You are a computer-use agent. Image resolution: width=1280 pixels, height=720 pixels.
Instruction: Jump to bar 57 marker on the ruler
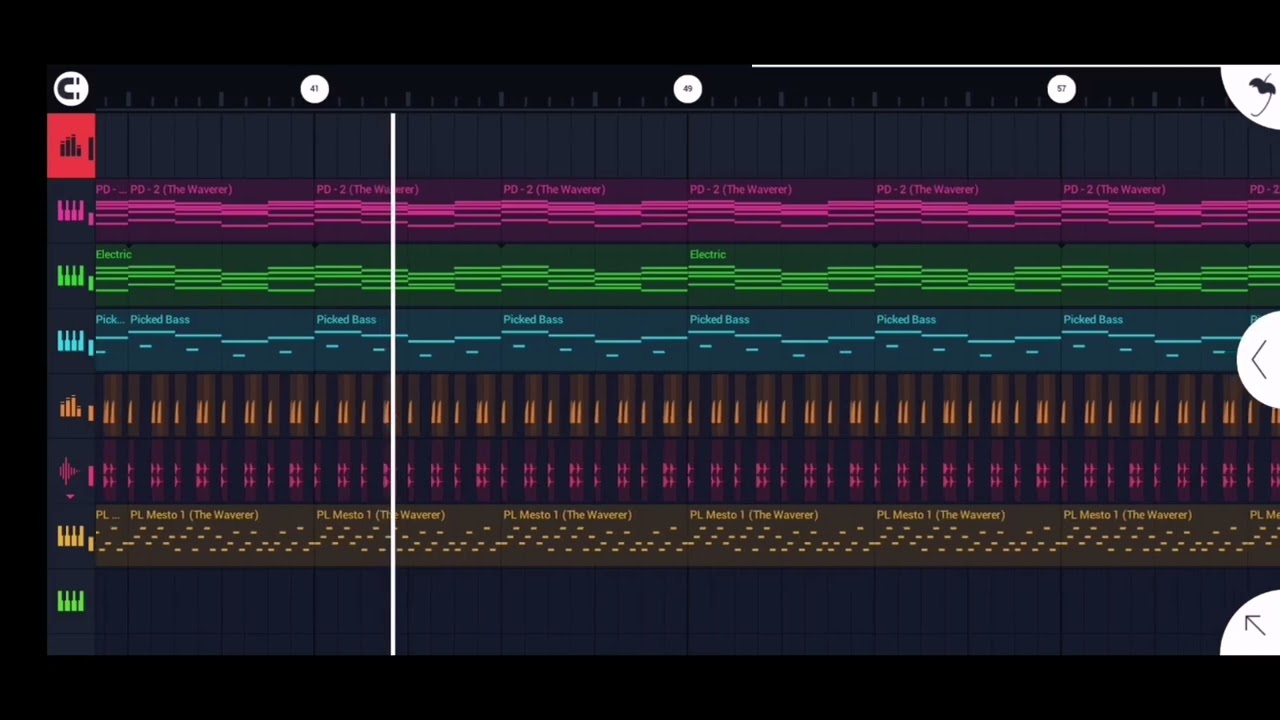pos(1061,89)
